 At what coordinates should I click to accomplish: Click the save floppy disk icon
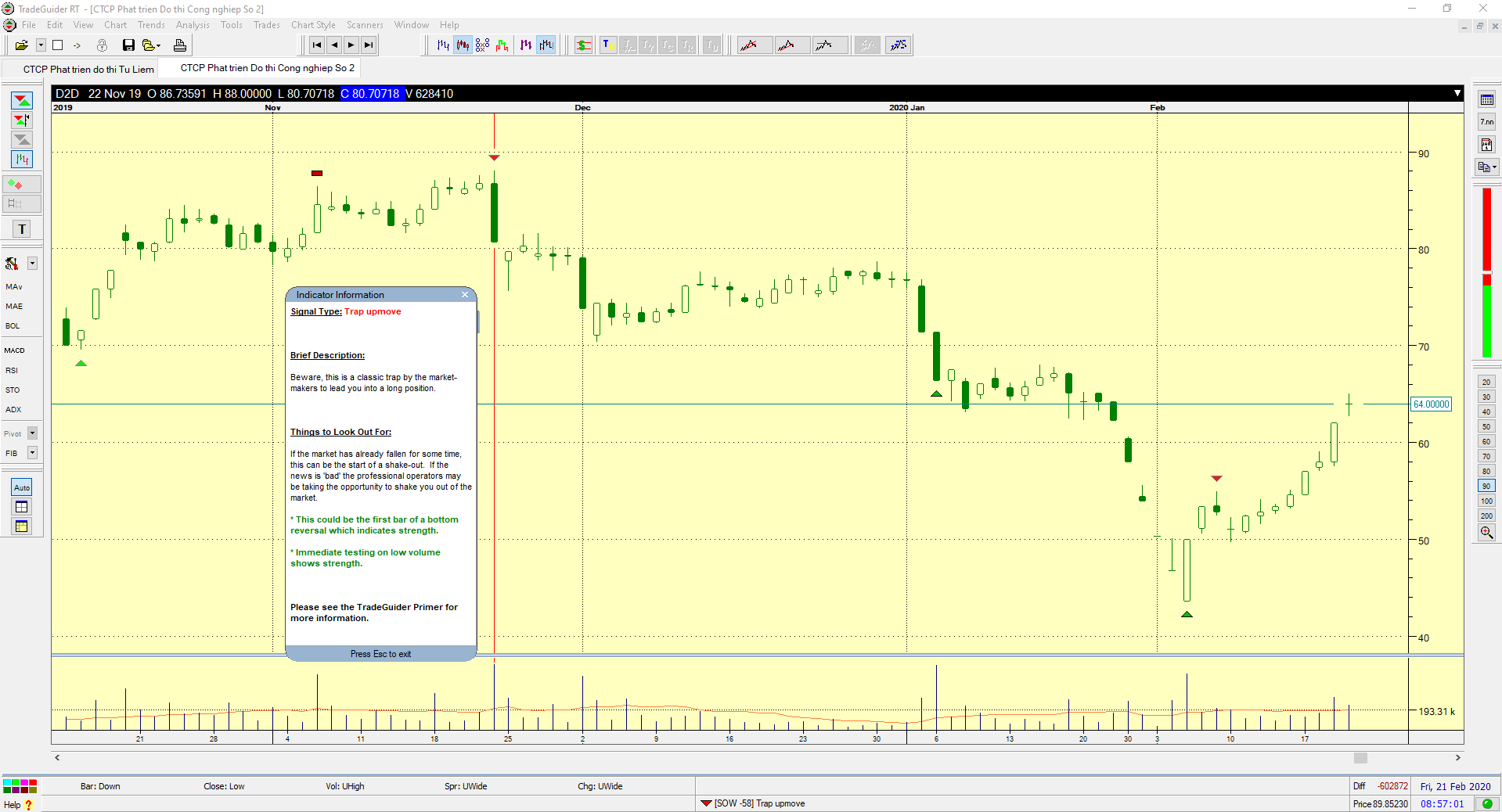pyautogui.click(x=128, y=45)
